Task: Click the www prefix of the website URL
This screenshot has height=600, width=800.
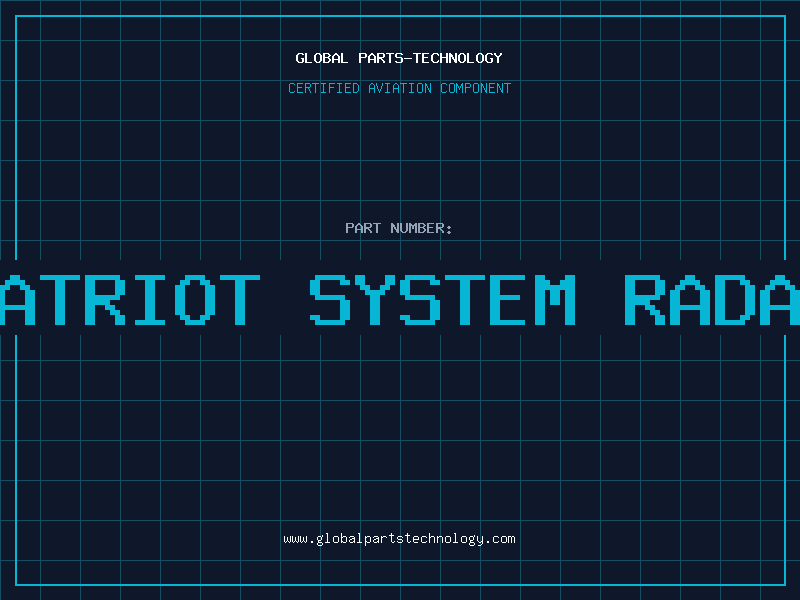Action: coord(295,539)
